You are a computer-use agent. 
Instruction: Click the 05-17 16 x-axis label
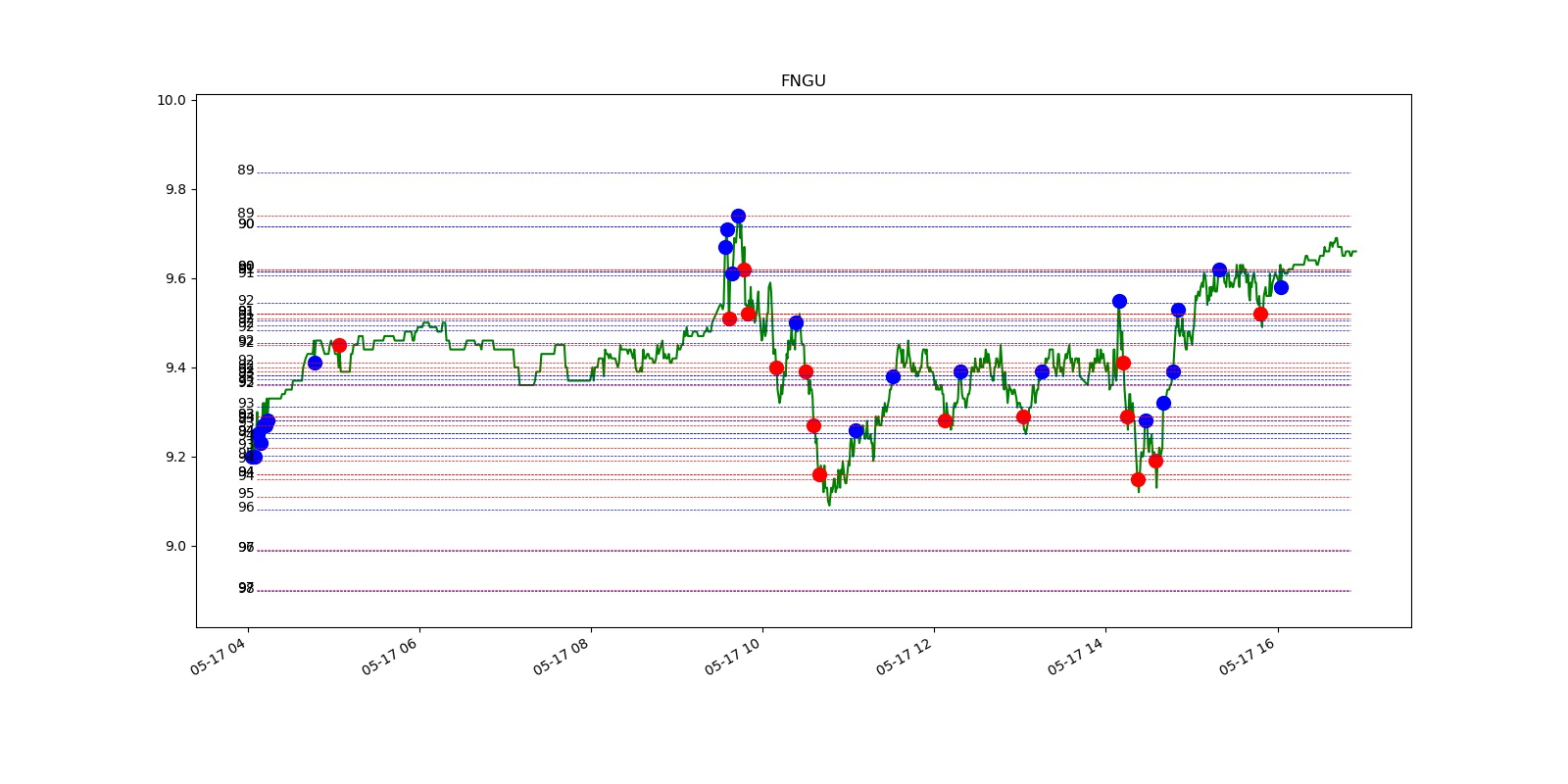1248,655
